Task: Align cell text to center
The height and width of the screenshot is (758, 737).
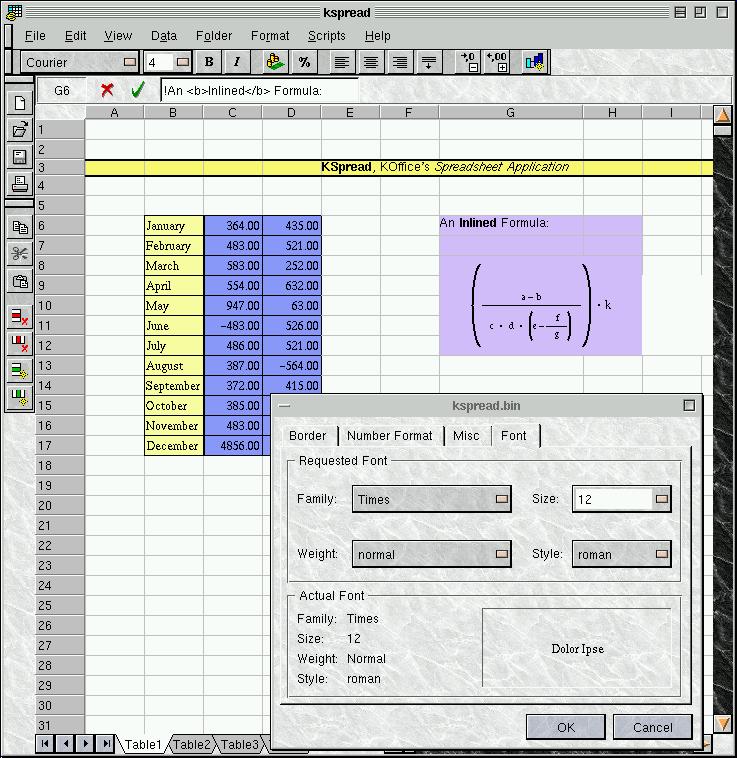Action: (x=371, y=62)
